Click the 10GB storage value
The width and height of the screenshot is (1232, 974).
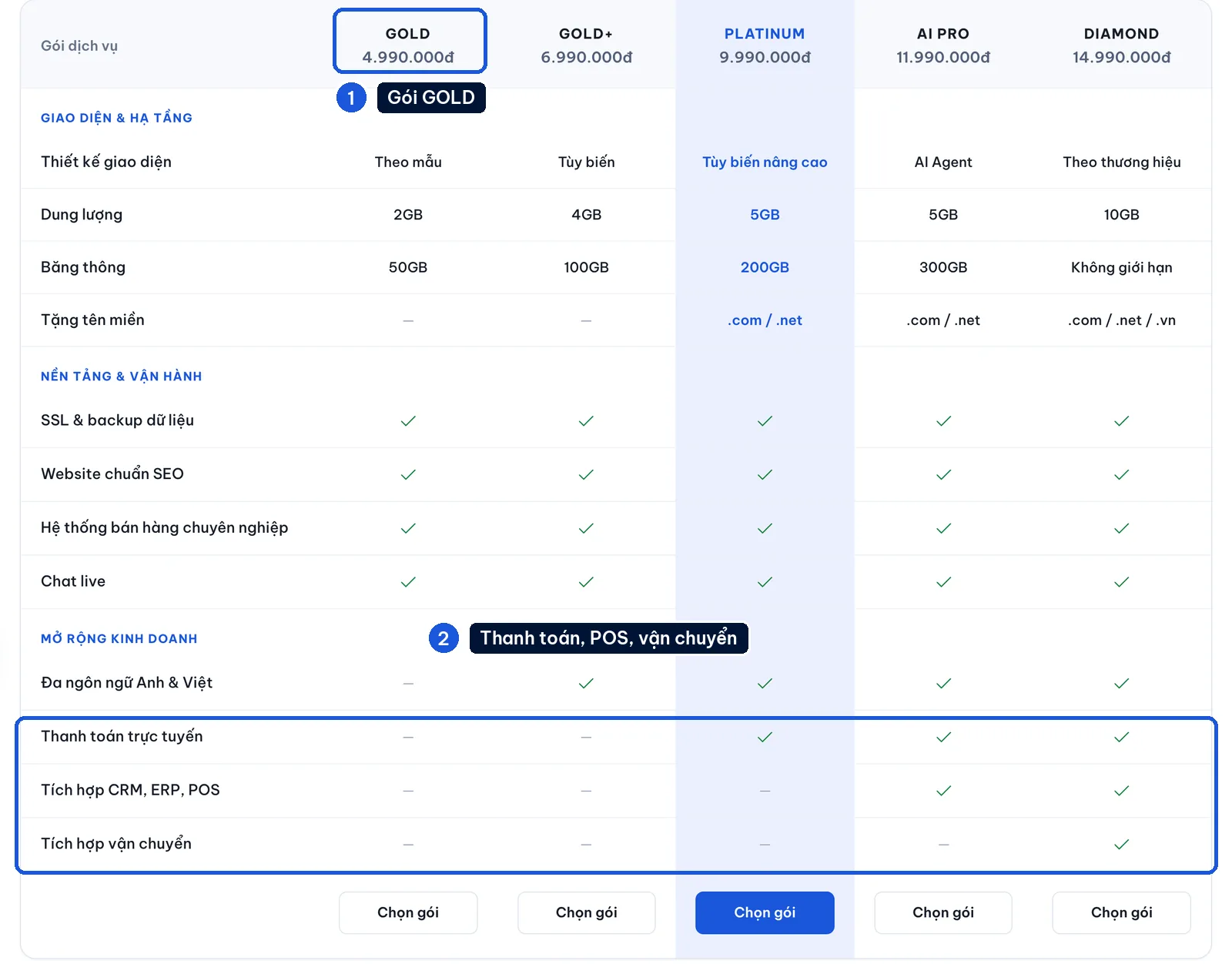pos(1121,215)
